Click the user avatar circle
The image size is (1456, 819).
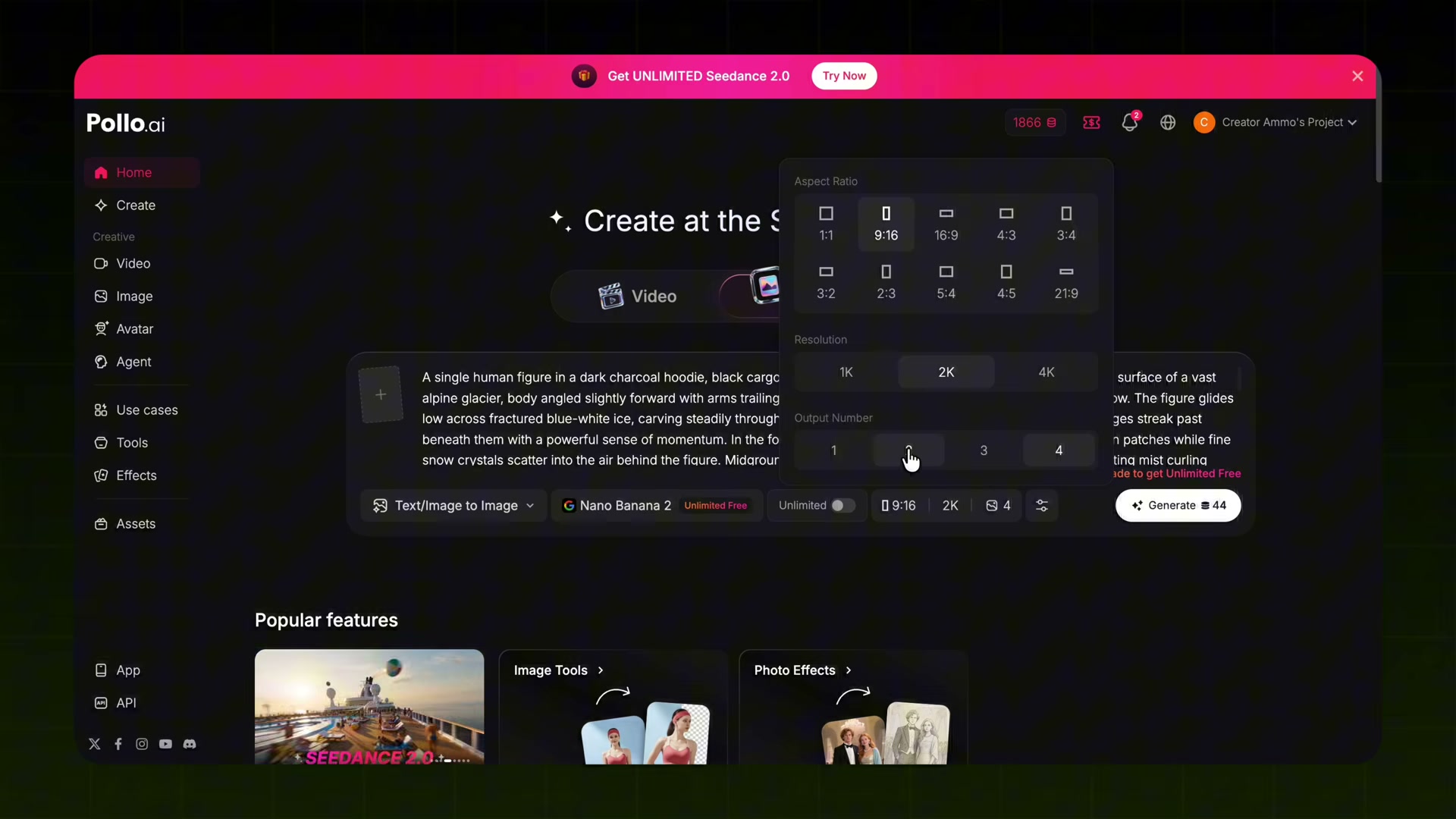[1203, 122]
